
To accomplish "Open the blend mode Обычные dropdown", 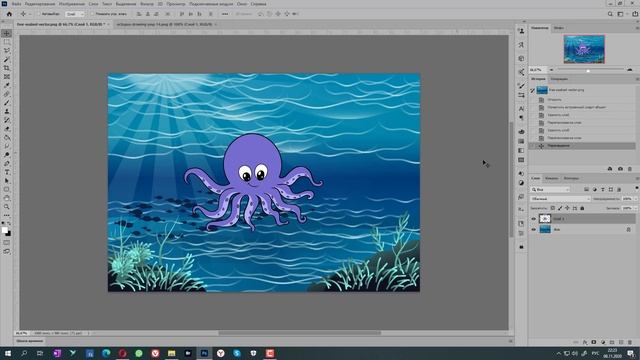I will 560,199.
